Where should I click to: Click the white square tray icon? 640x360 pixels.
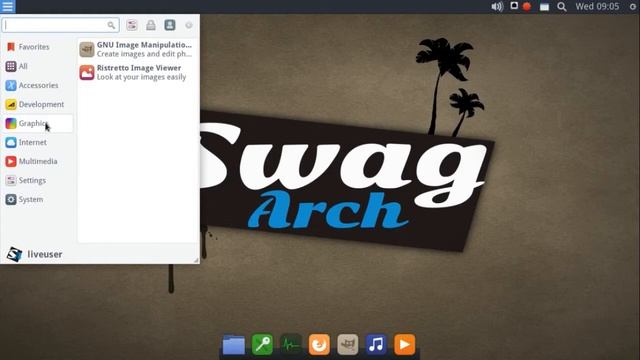(x=514, y=6)
